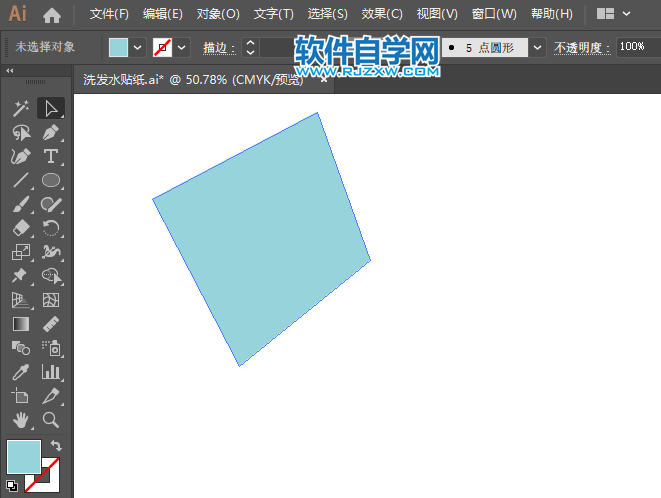This screenshot has width=661, height=498.
Task: Select the Type tool
Action: [x=51, y=156]
